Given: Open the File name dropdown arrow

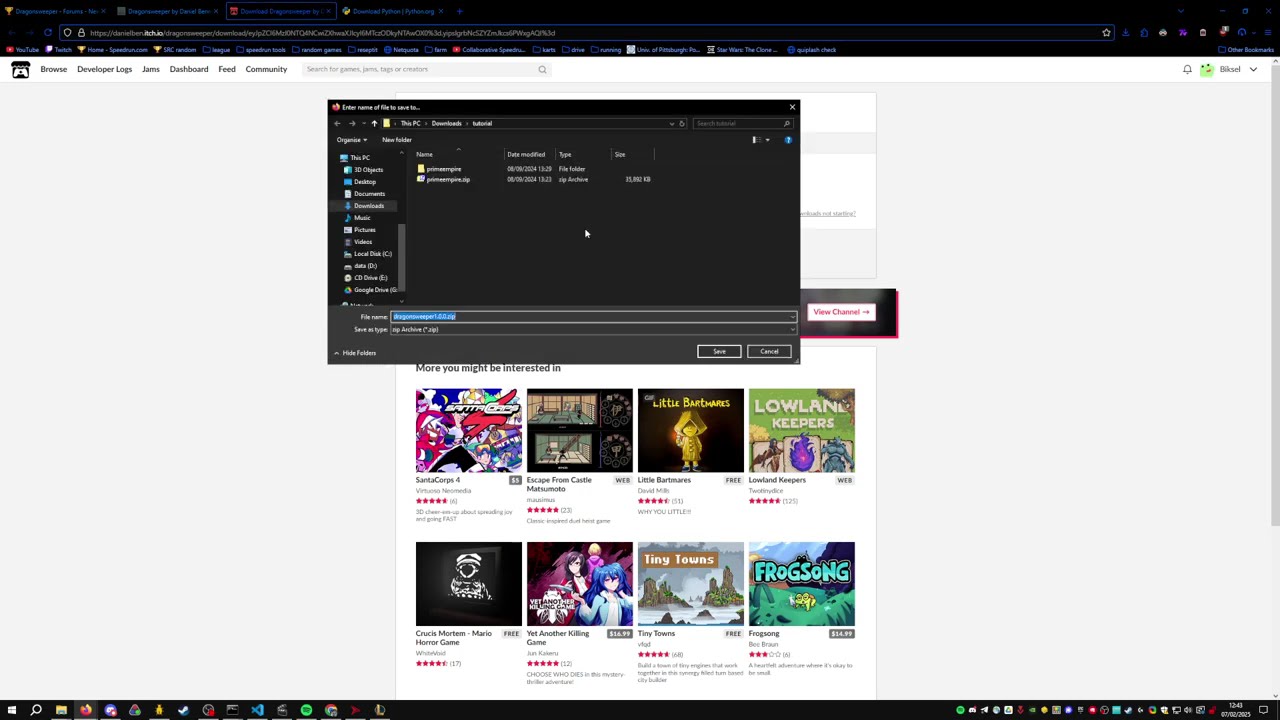Looking at the screenshot, I should point(792,317).
